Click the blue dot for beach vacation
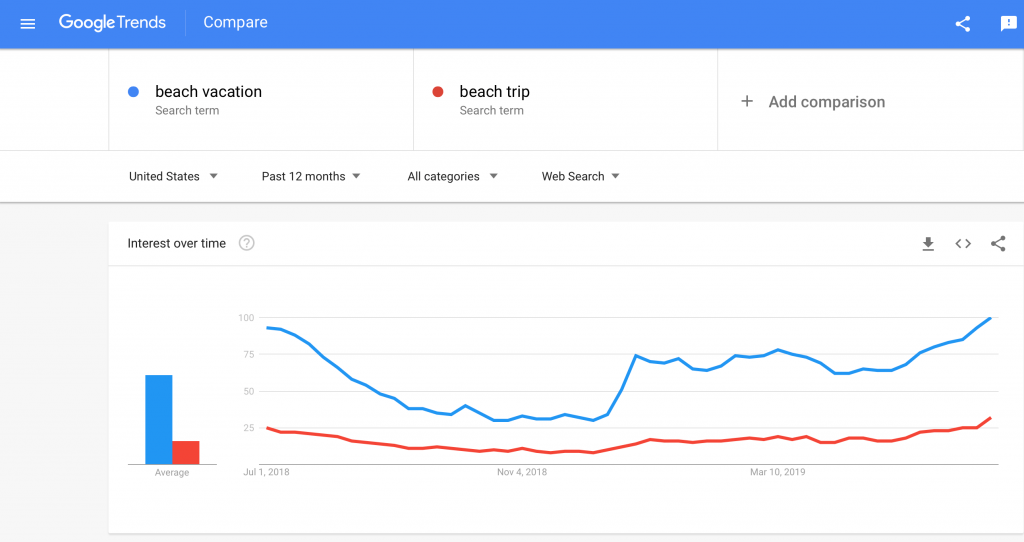 [x=133, y=92]
